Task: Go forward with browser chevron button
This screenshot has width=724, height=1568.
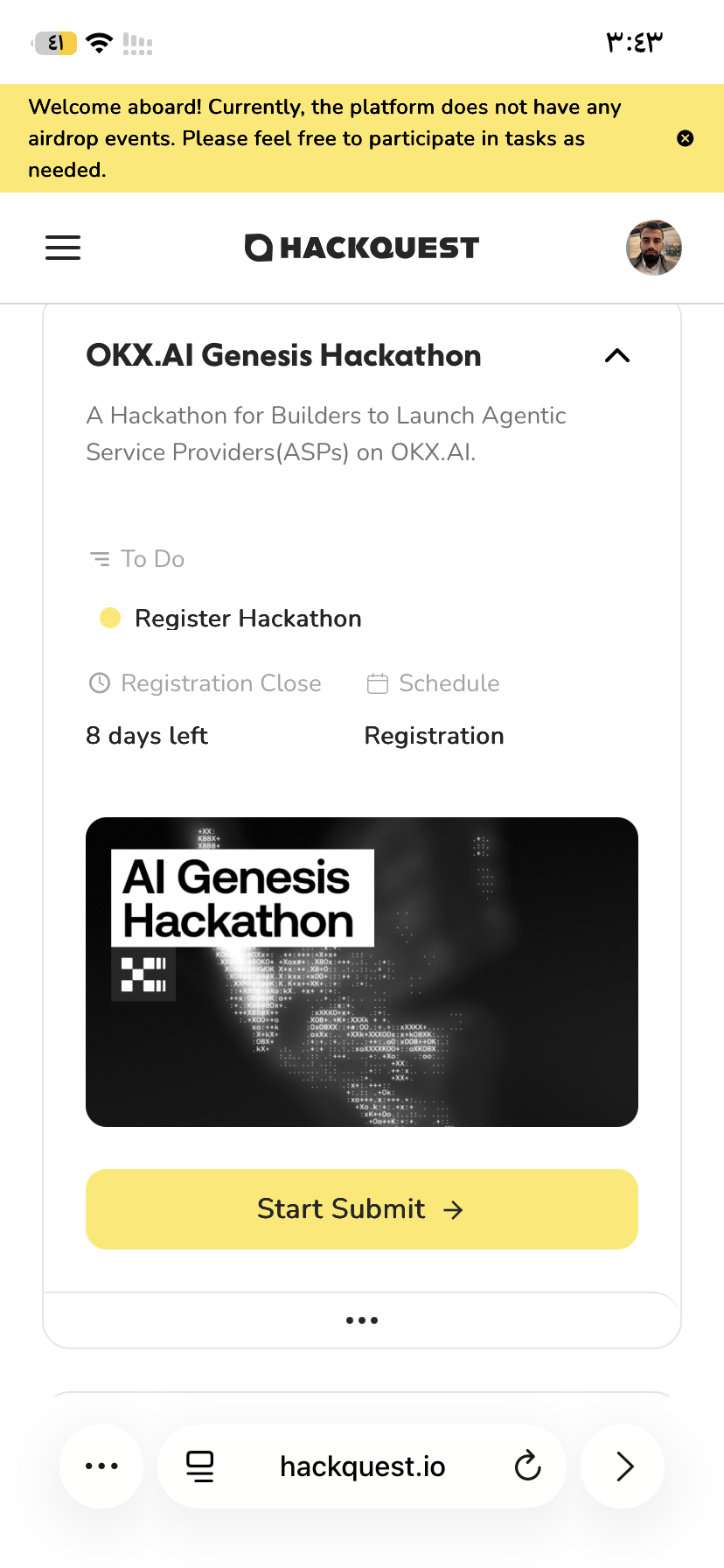Action: pyautogui.click(x=623, y=1466)
